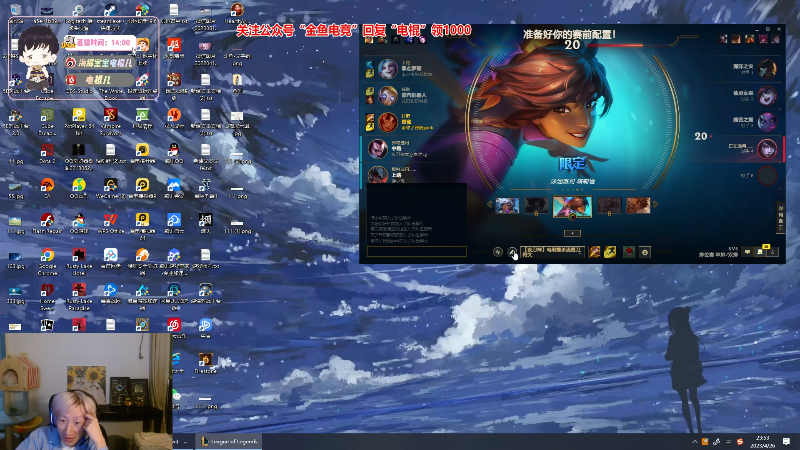
Task: Select the WPS Office desktop icon
Action: [x=110, y=223]
